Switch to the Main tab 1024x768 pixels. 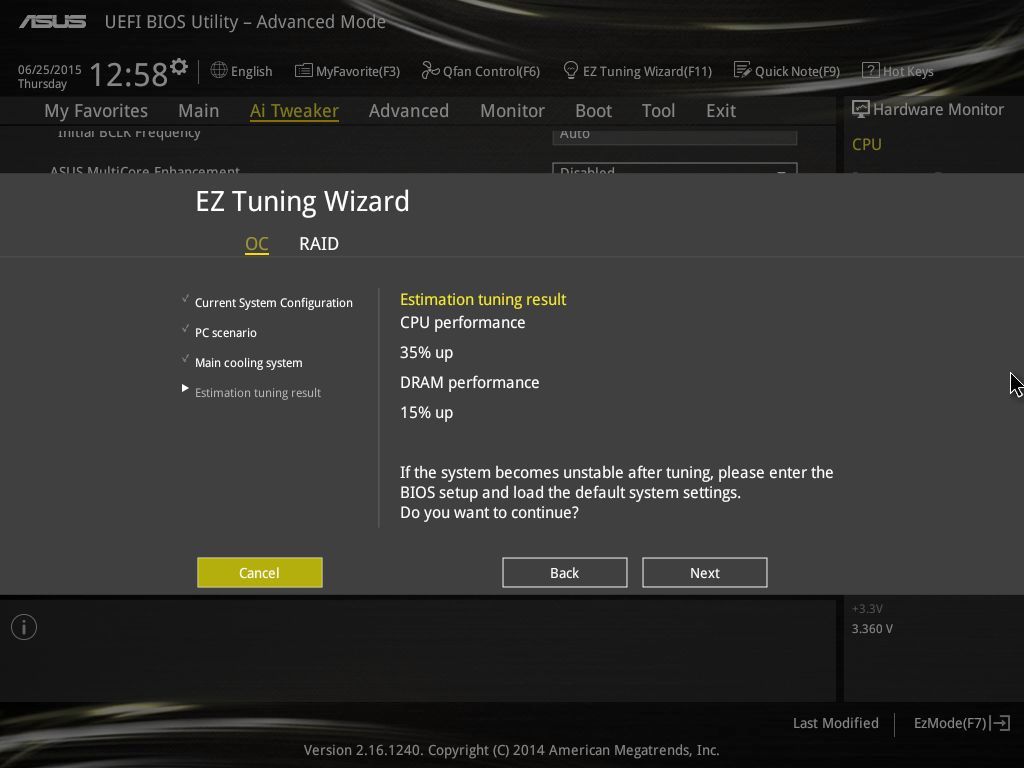tap(199, 111)
